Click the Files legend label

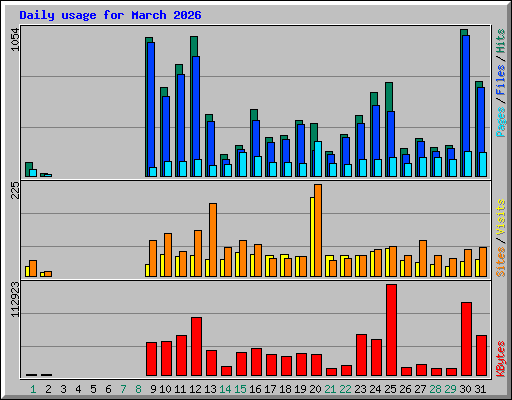(x=500, y=80)
